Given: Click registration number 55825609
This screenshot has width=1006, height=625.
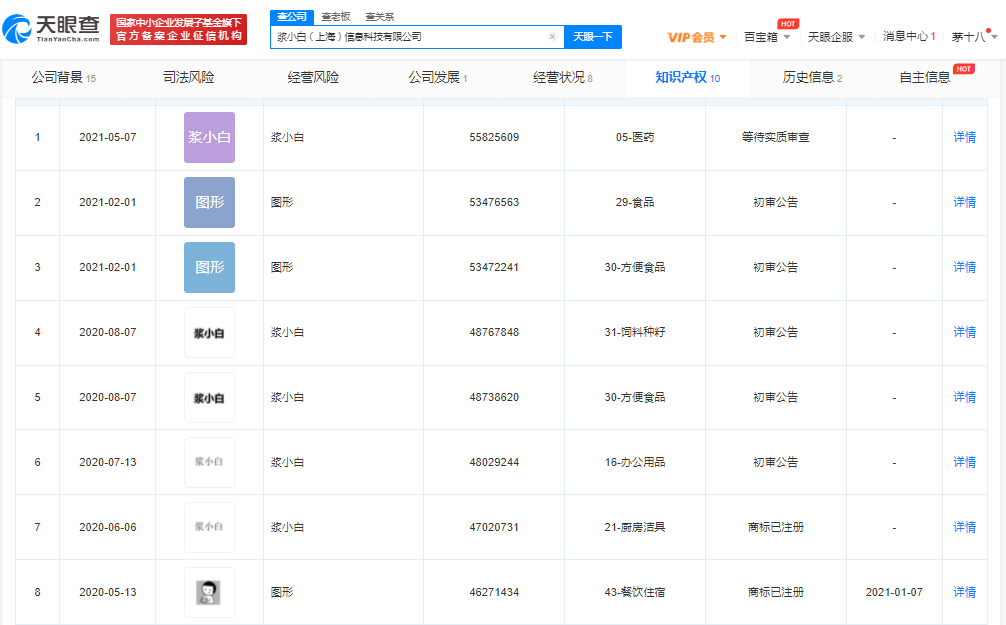Looking at the screenshot, I should pyautogui.click(x=494, y=137).
